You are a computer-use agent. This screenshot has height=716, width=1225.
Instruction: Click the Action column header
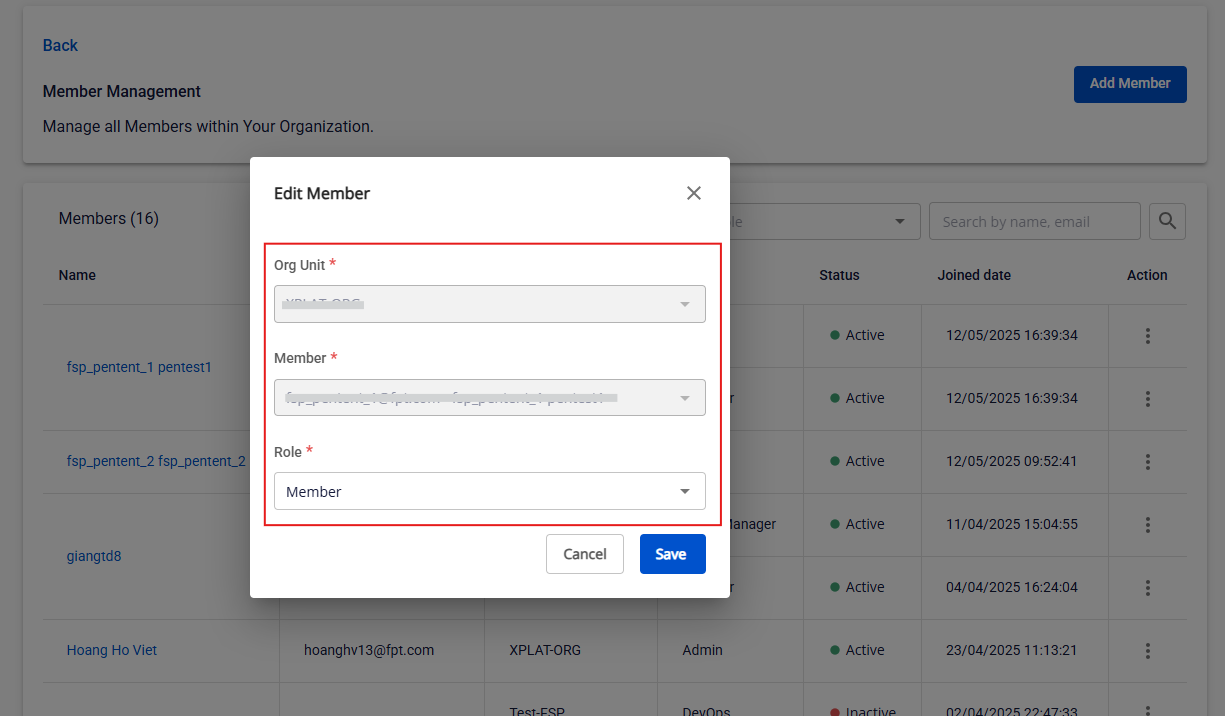(x=1147, y=275)
